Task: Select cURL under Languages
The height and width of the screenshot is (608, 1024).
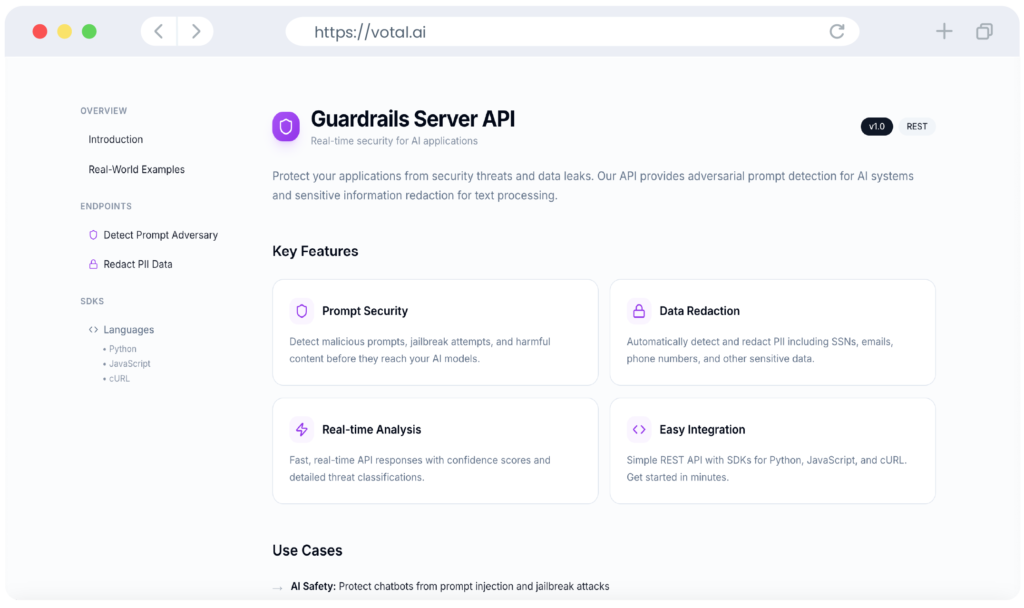Action: pyautogui.click(x=118, y=378)
